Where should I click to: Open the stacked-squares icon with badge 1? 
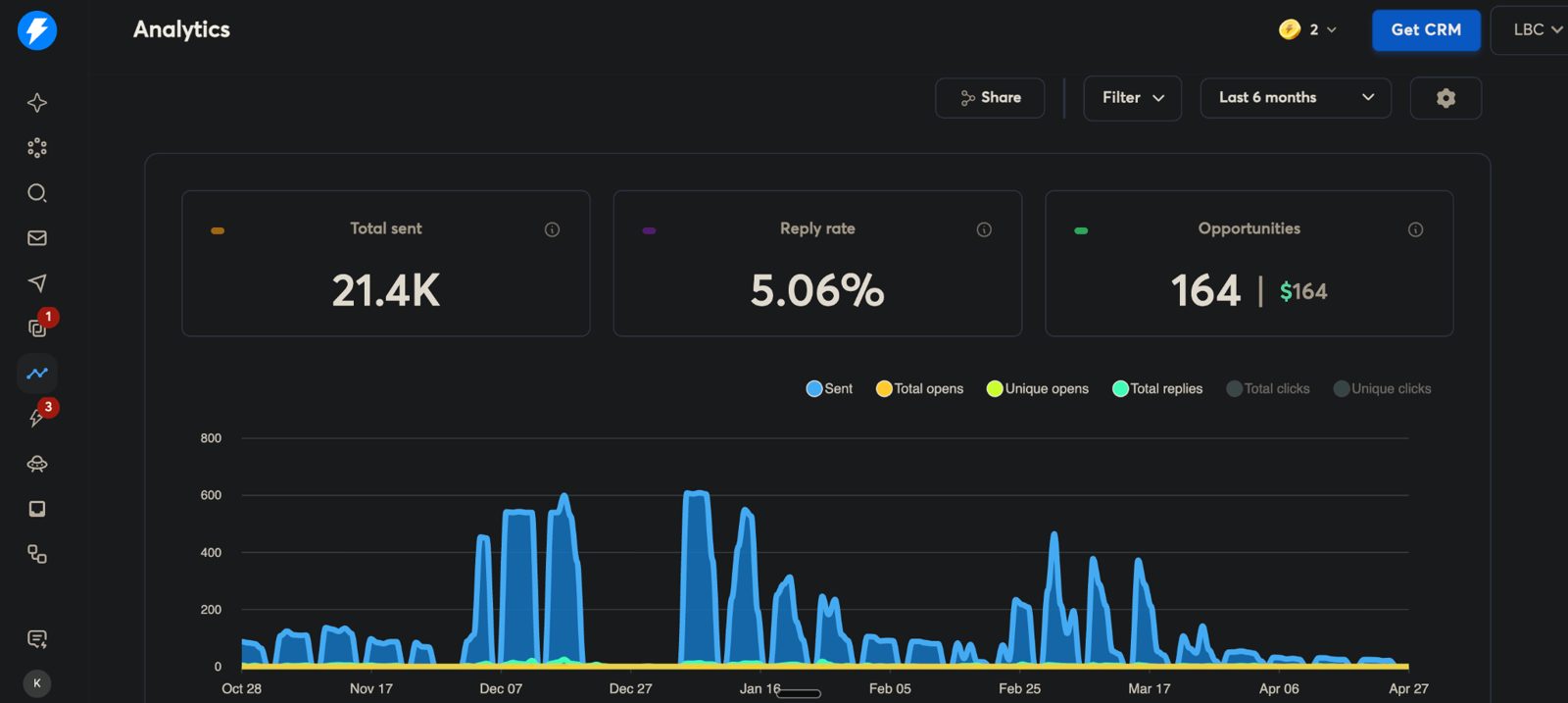pos(37,328)
